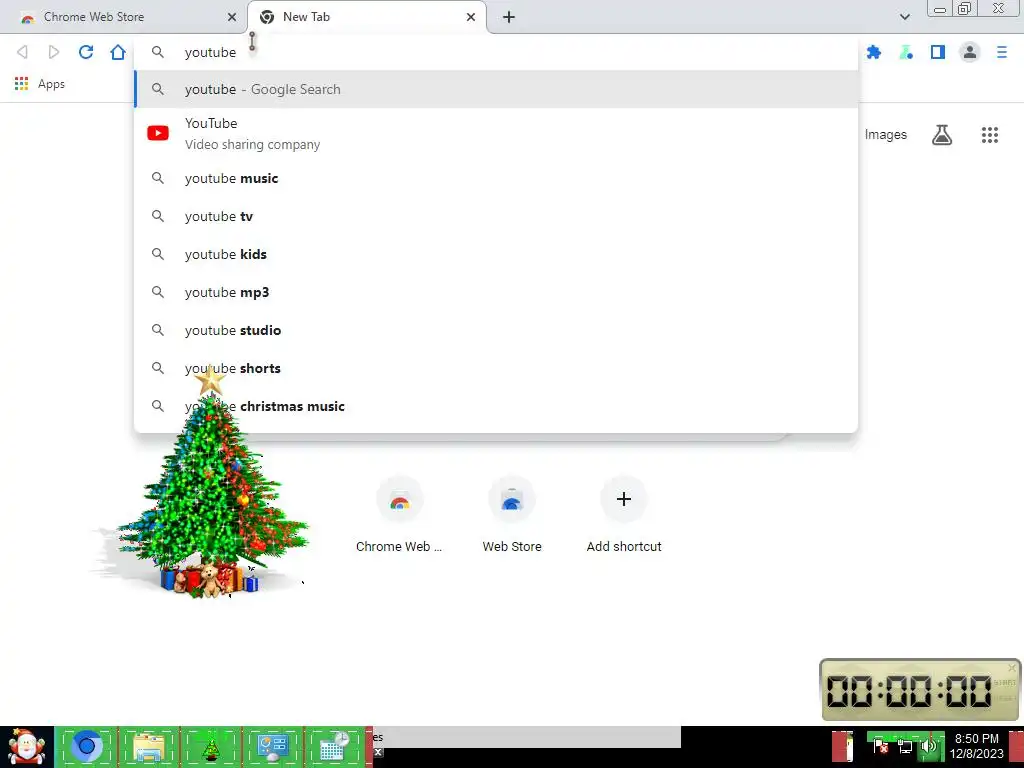Viewport: 1024px width, 768px height.
Task: Open the Control Panel taskbar icon
Action: (x=273, y=746)
